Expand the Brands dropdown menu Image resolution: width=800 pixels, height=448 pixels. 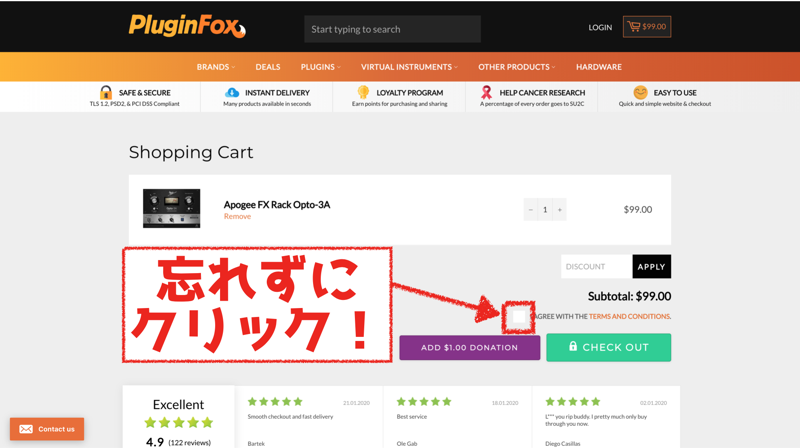pyautogui.click(x=216, y=67)
